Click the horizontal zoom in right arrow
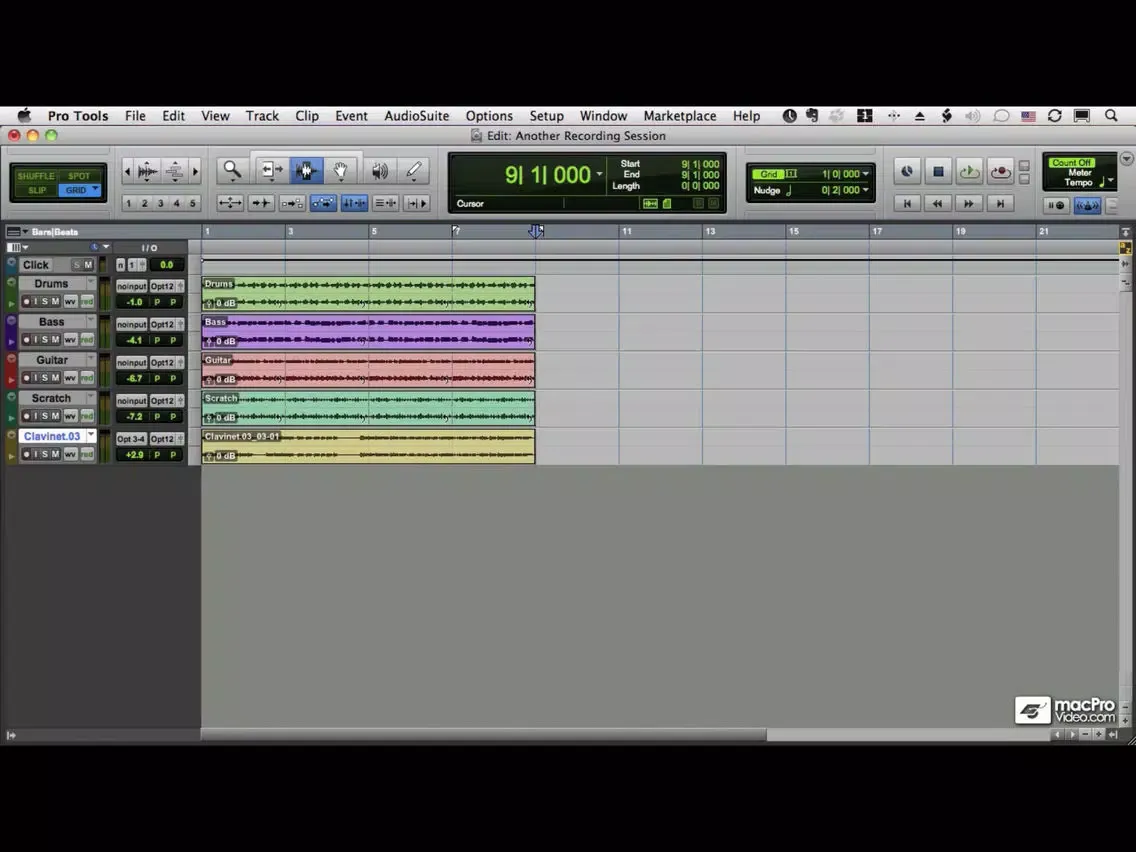Viewport: 1136px width, 852px height. [x=195, y=172]
